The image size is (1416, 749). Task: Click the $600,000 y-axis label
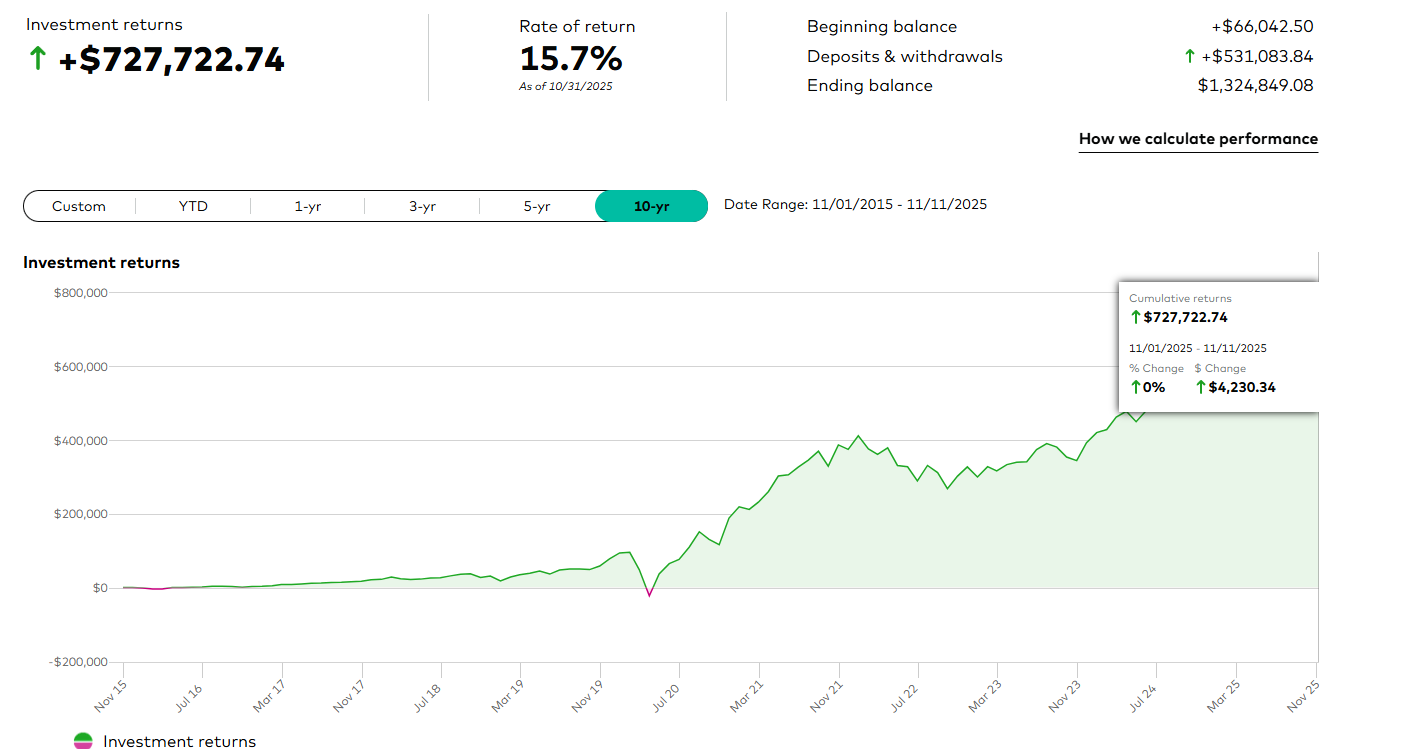click(x=81, y=367)
